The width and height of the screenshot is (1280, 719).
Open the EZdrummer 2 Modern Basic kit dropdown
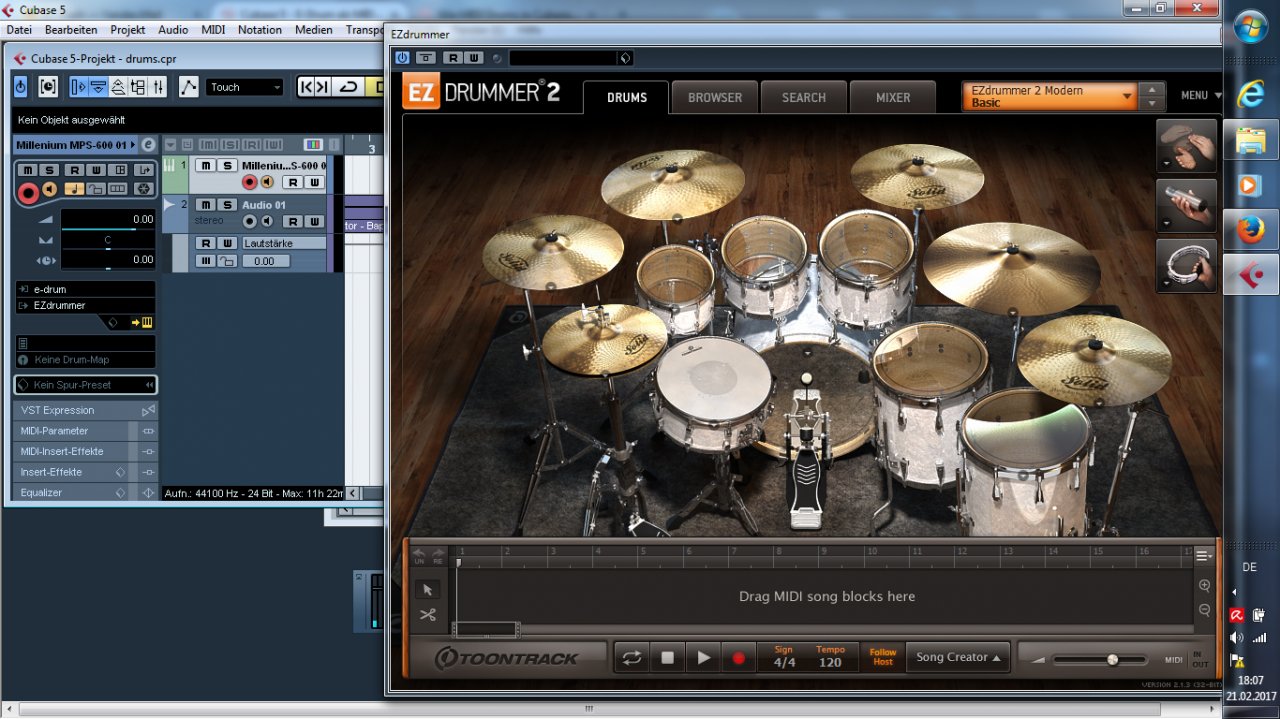click(1050, 97)
